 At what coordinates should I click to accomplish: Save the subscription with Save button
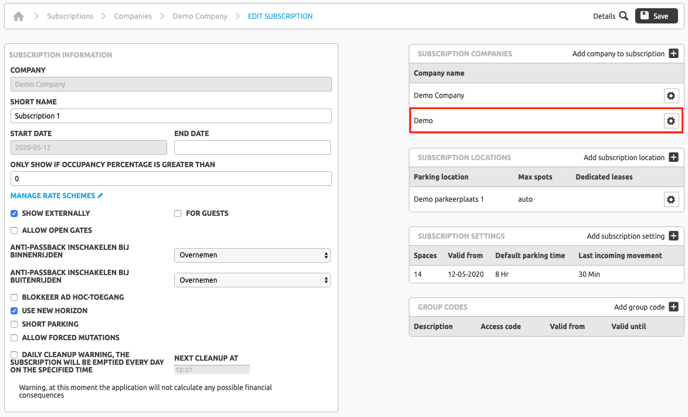[x=656, y=16]
